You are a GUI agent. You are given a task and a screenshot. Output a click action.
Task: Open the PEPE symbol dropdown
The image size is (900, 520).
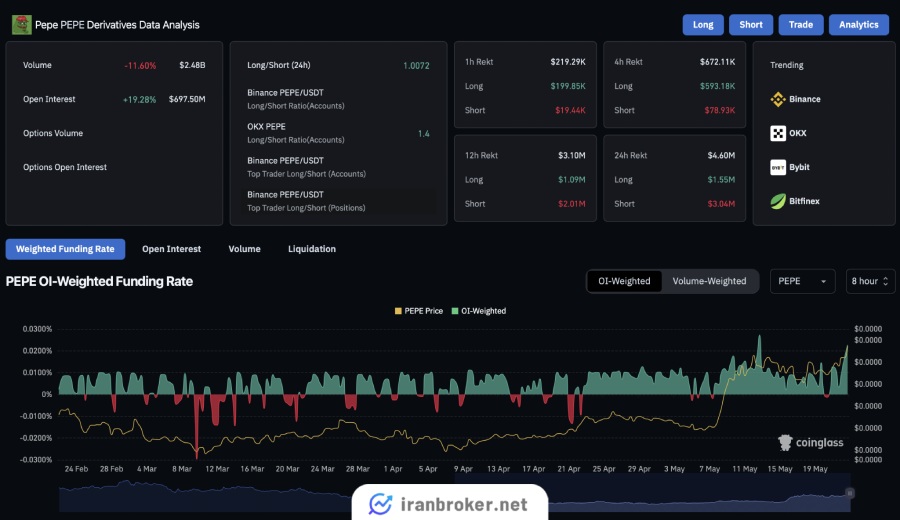click(802, 281)
